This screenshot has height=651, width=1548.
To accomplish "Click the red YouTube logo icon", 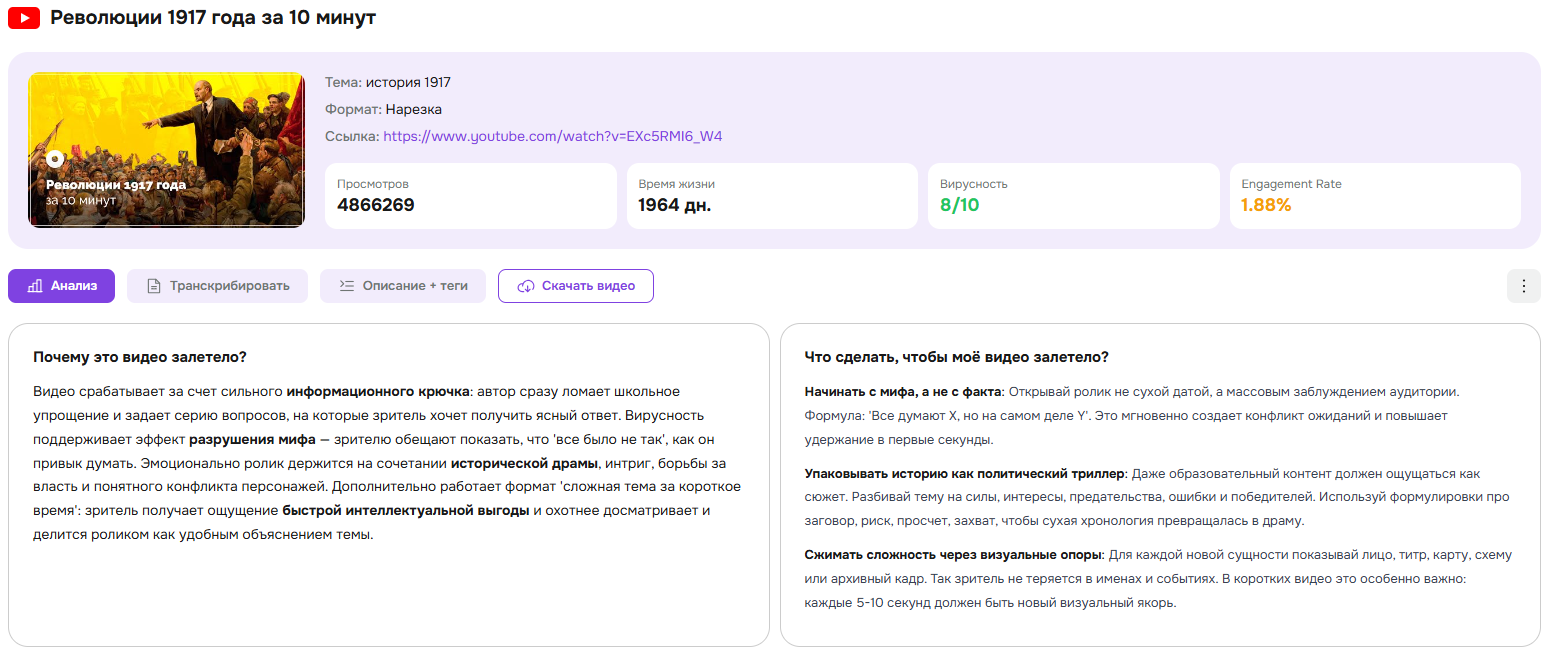I will pos(24,18).
